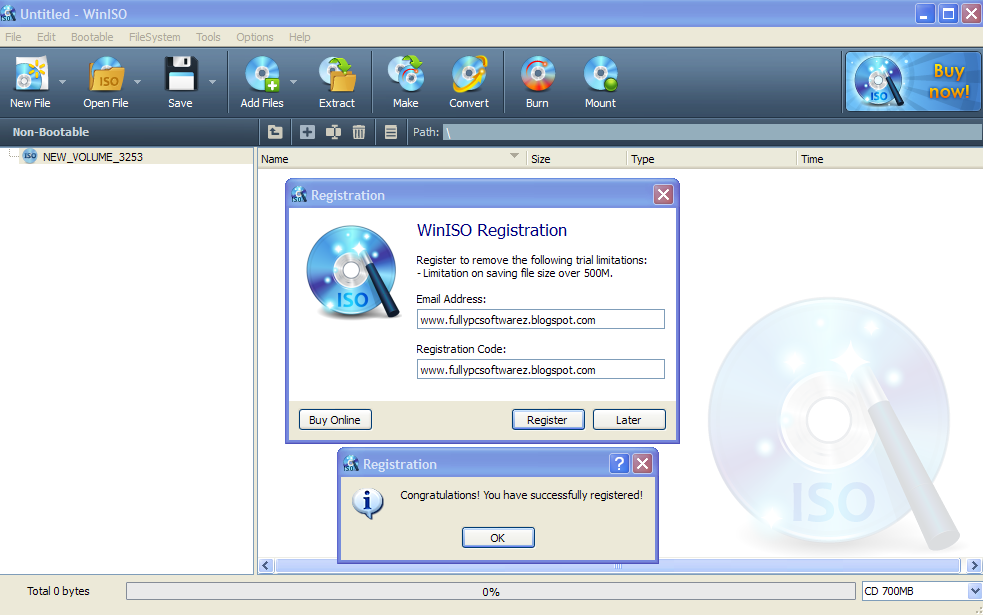This screenshot has width=983, height=615.
Task: Click the Non-Bootable label
Action: (x=51, y=132)
